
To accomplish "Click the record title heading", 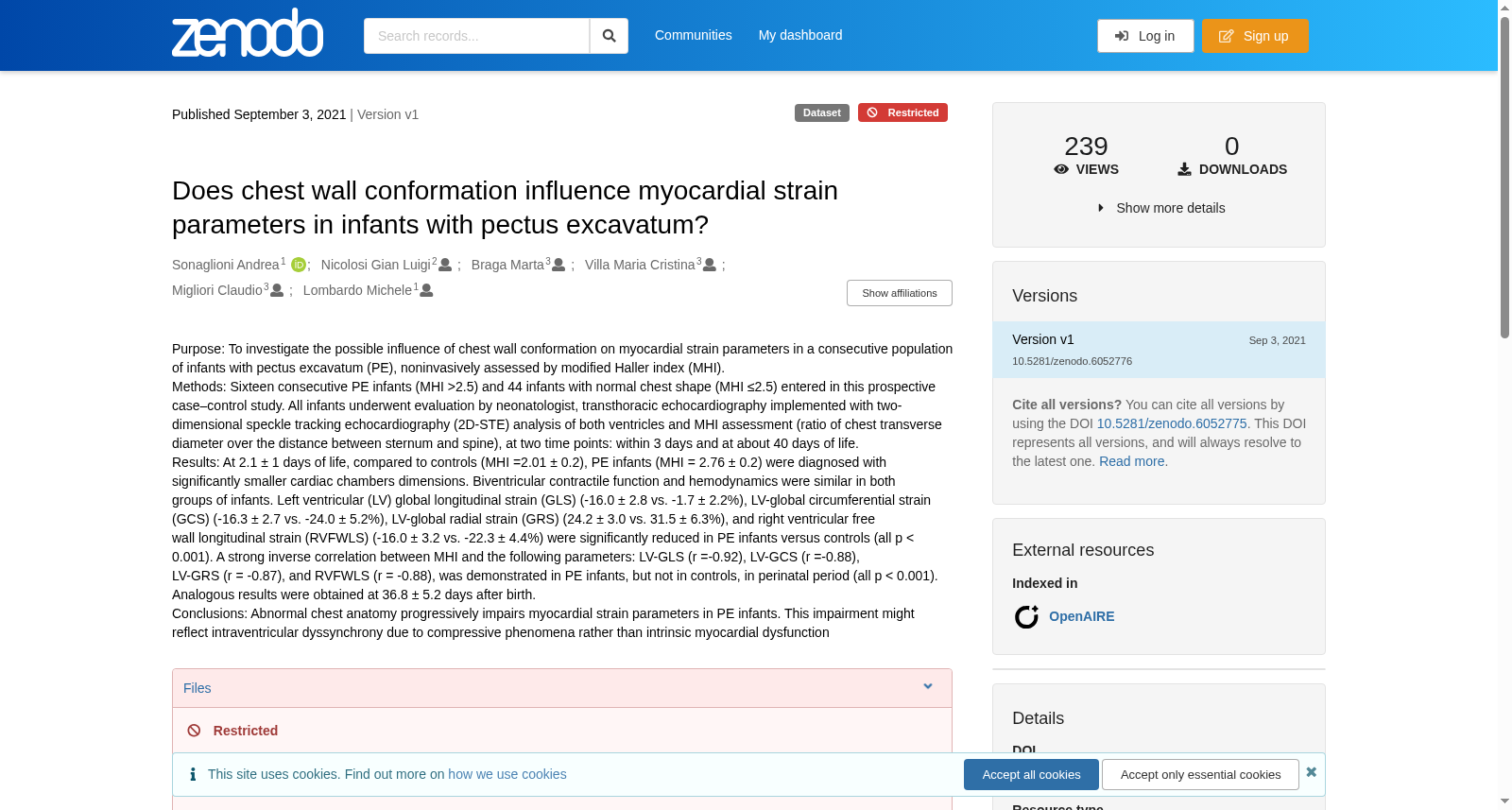I will (505, 207).
